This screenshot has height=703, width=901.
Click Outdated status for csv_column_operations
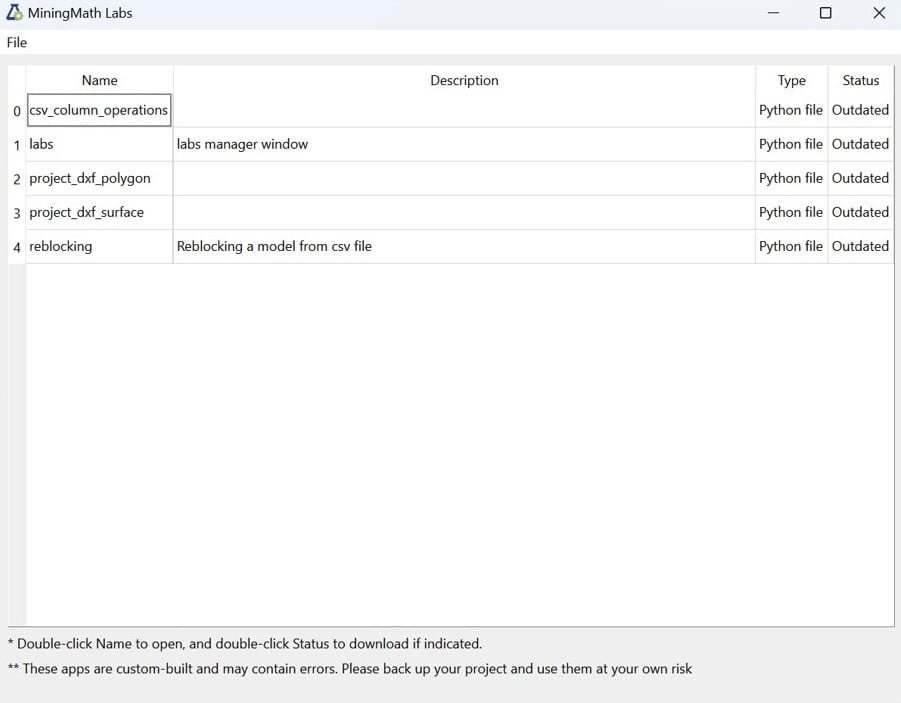(860, 110)
